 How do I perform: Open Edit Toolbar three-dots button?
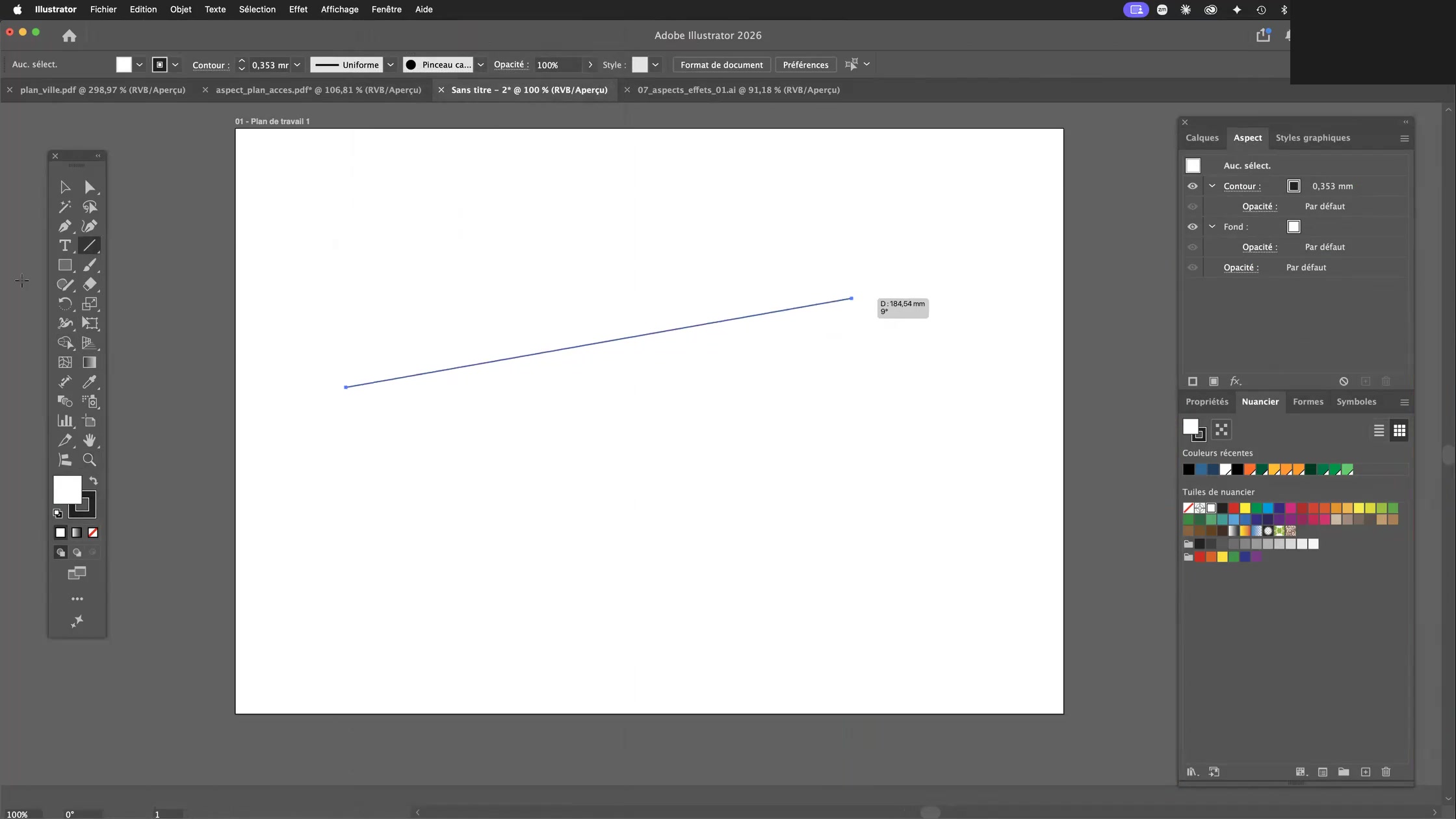tap(77, 599)
